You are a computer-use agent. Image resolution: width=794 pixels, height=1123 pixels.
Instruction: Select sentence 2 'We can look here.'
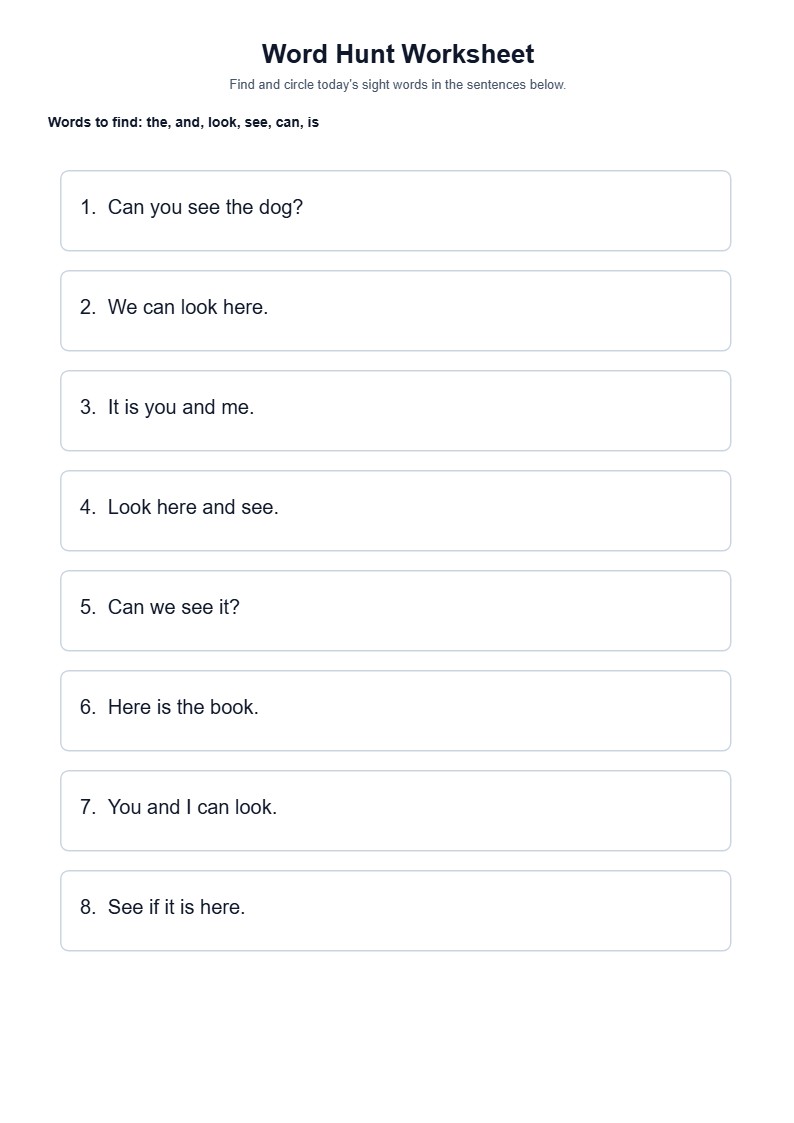pyautogui.click(x=395, y=311)
